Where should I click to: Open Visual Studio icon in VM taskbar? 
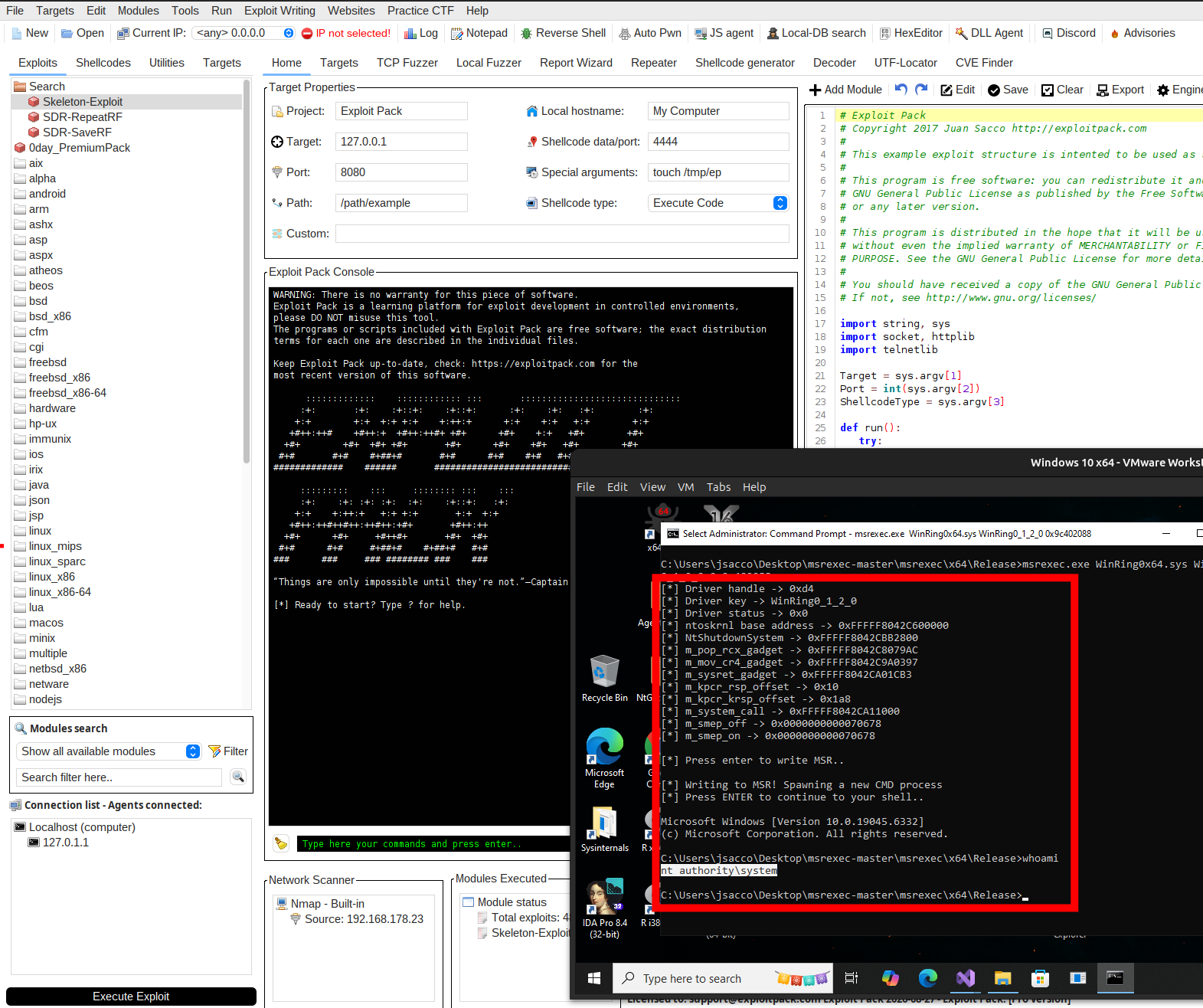click(965, 978)
